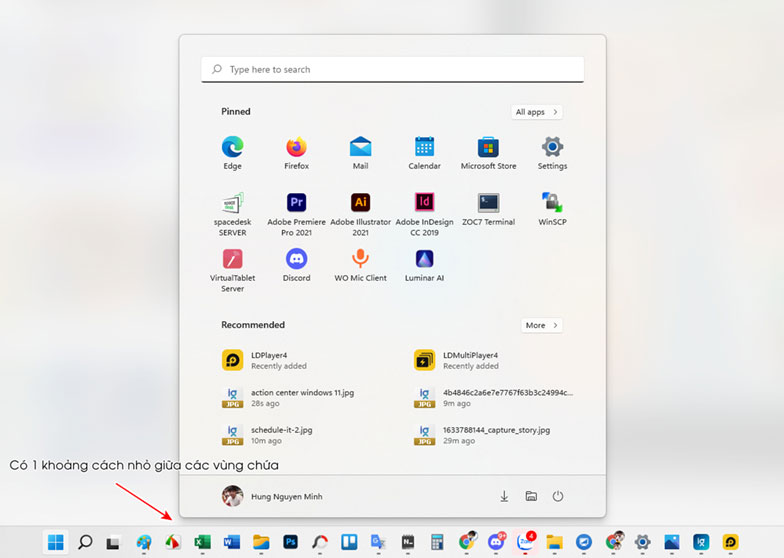Switch to Word on the taskbar
The image size is (784, 558).
[232, 542]
